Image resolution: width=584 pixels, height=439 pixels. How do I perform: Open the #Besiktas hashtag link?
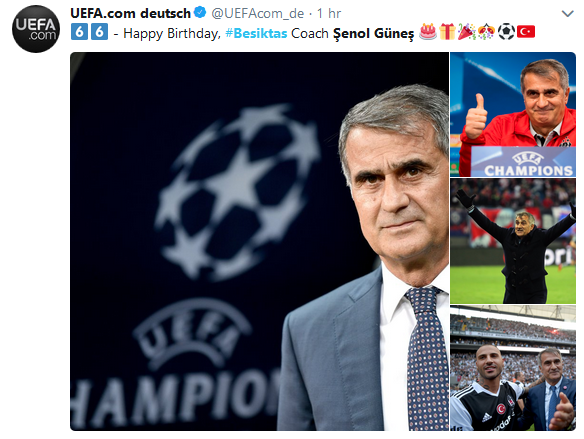pyautogui.click(x=256, y=34)
